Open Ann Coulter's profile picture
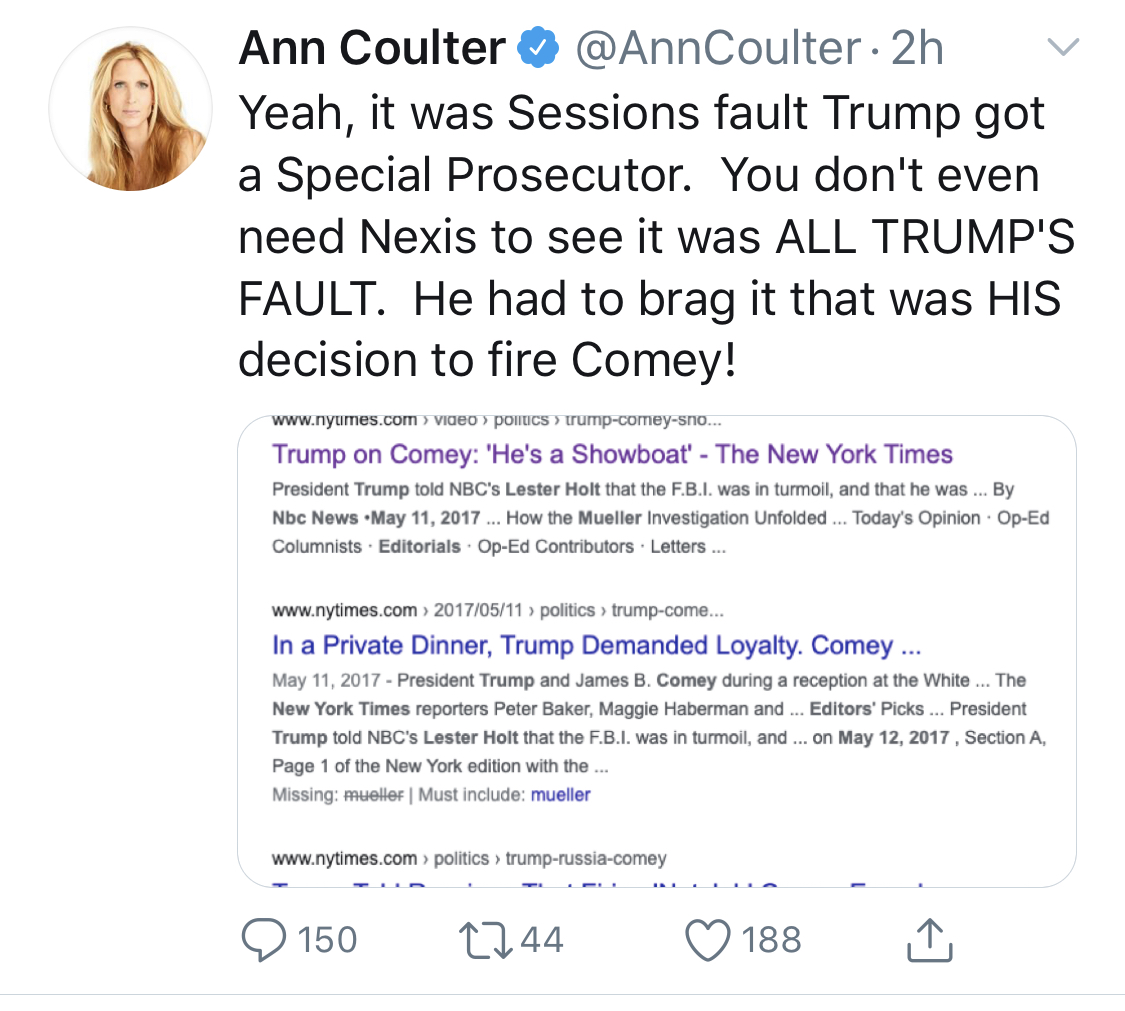This screenshot has width=1125, height=1011. pyautogui.click(x=130, y=109)
